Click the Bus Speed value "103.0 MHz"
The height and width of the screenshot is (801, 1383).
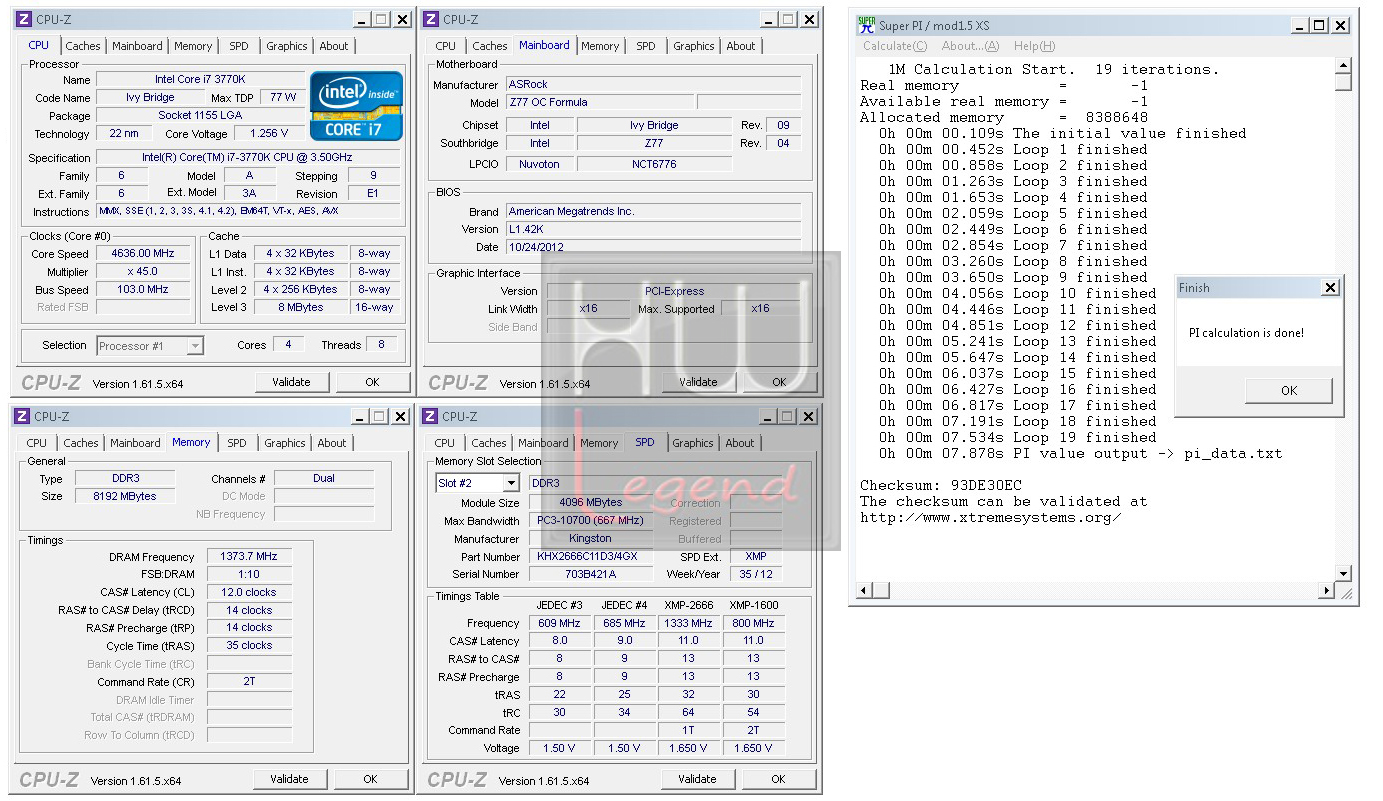[143, 290]
